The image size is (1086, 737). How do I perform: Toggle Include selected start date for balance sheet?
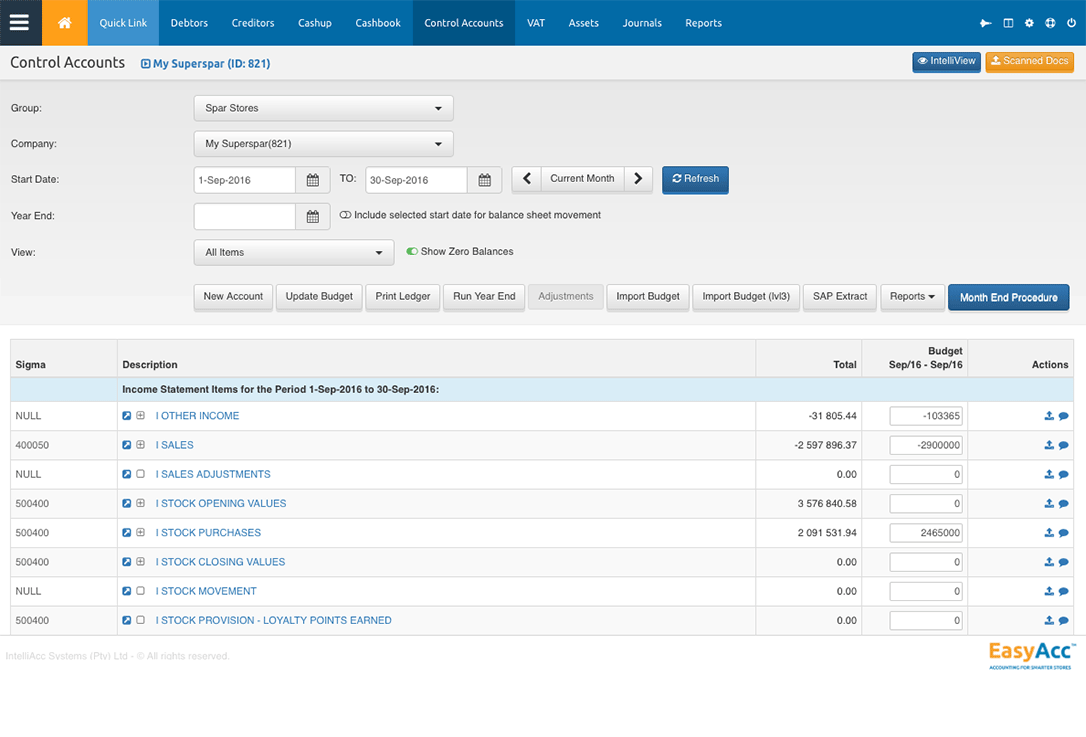coord(345,215)
